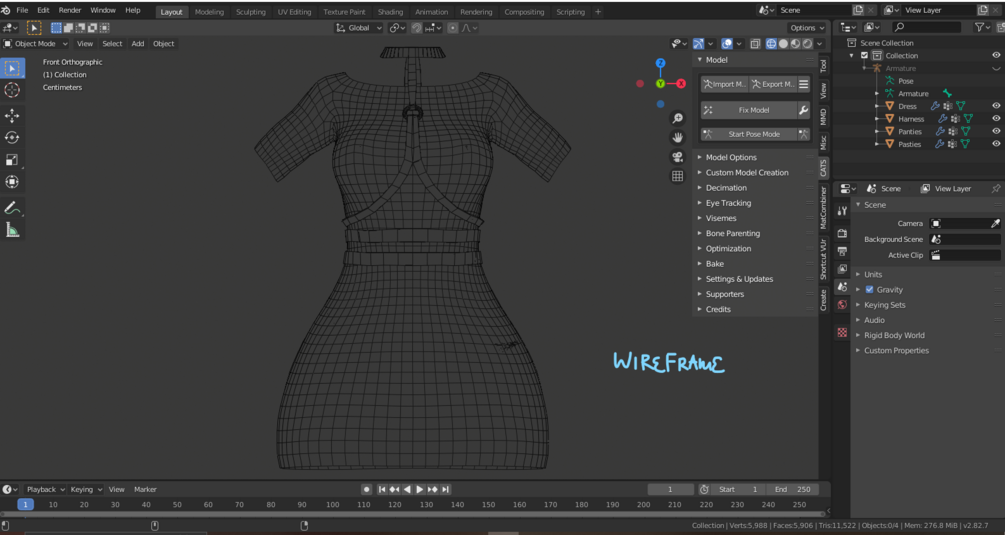Click frame 100 on the timeline
The image size is (1005, 535).
[332, 505]
